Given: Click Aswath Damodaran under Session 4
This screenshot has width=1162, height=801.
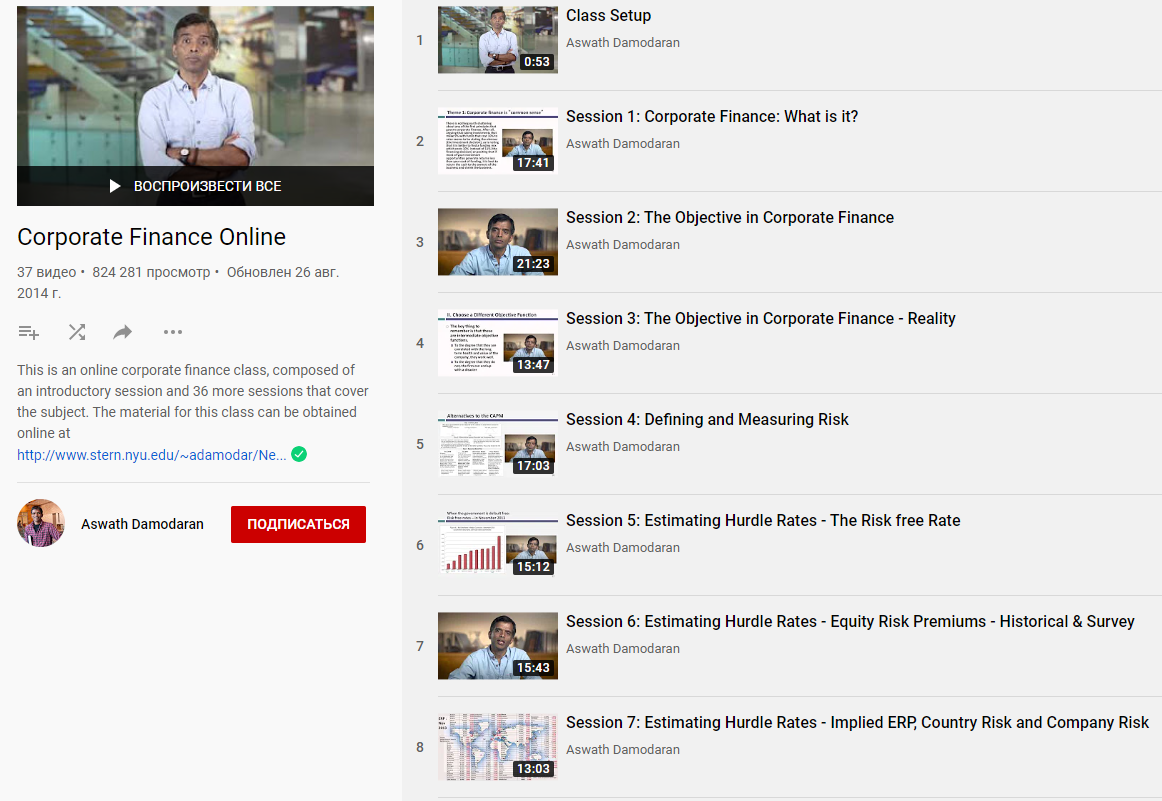Looking at the screenshot, I should point(622,447).
